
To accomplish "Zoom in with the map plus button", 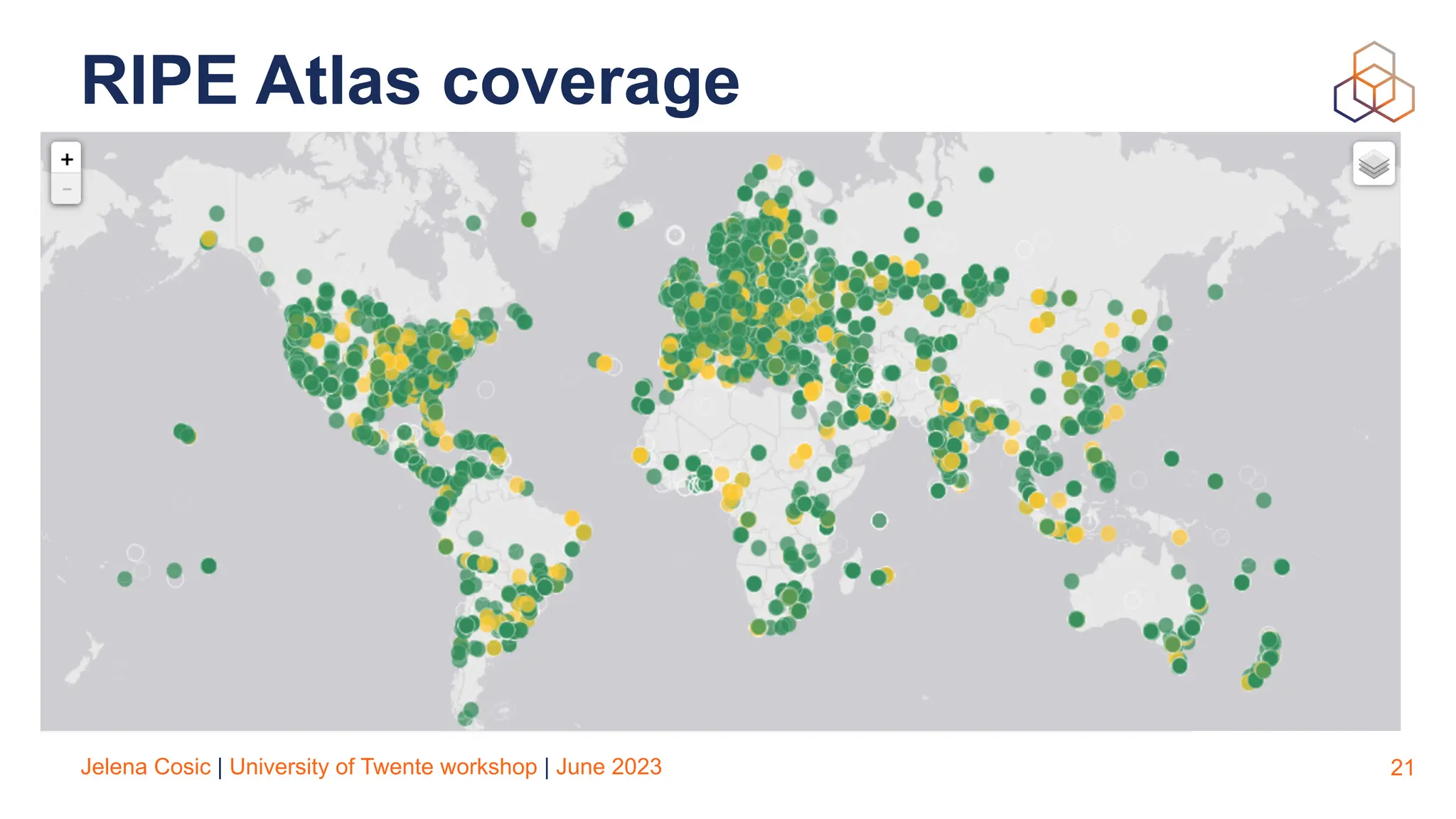I will point(66,159).
